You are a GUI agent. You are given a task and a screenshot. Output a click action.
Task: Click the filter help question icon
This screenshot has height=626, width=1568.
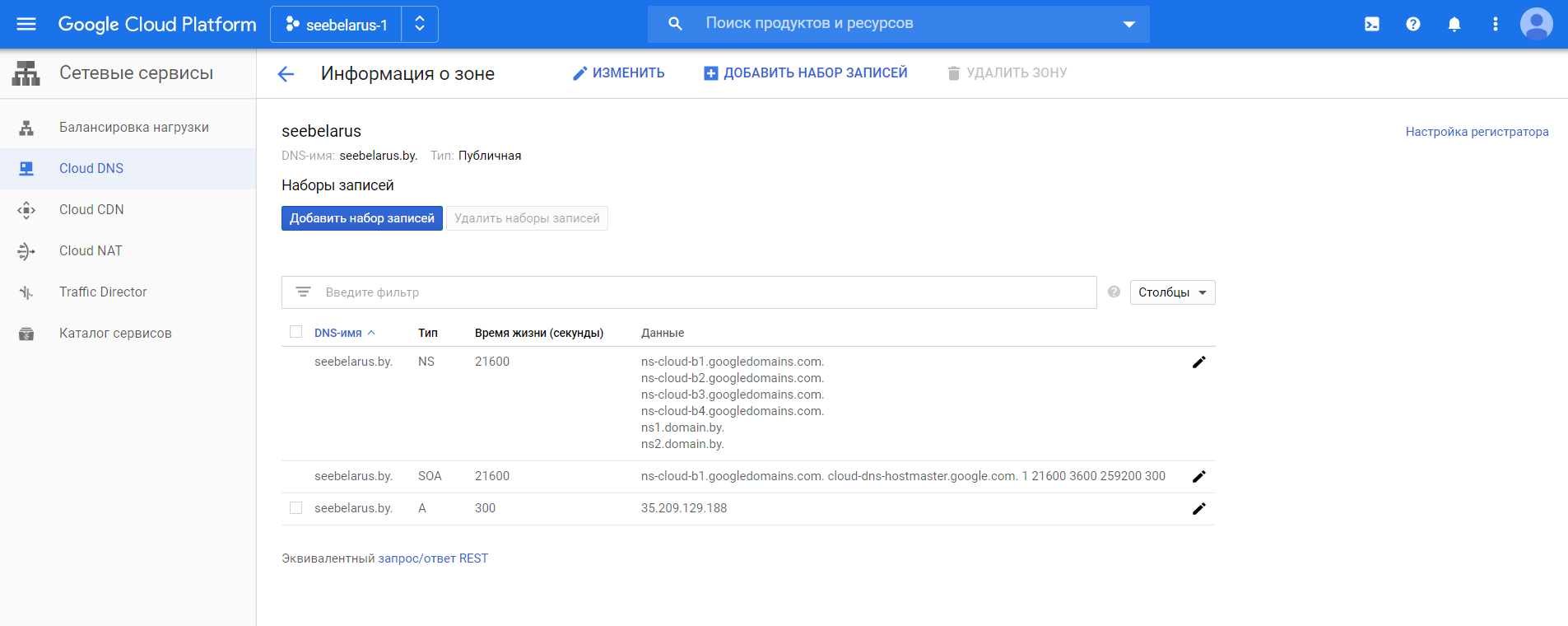(x=1114, y=292)
